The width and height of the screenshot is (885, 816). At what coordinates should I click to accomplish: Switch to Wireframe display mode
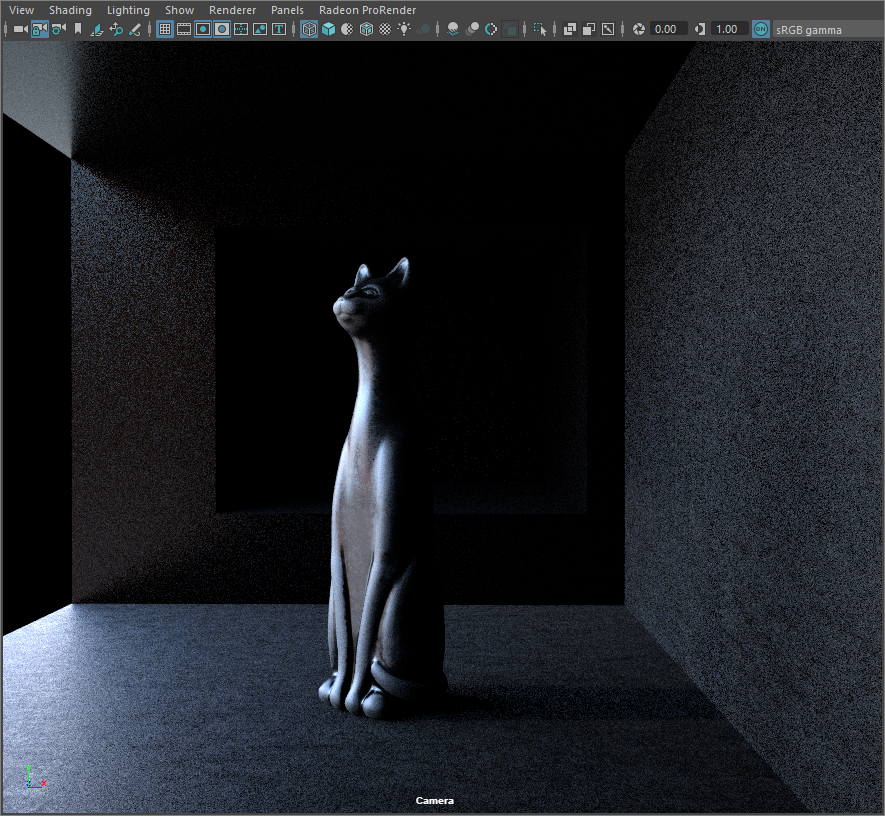point(309,29)
